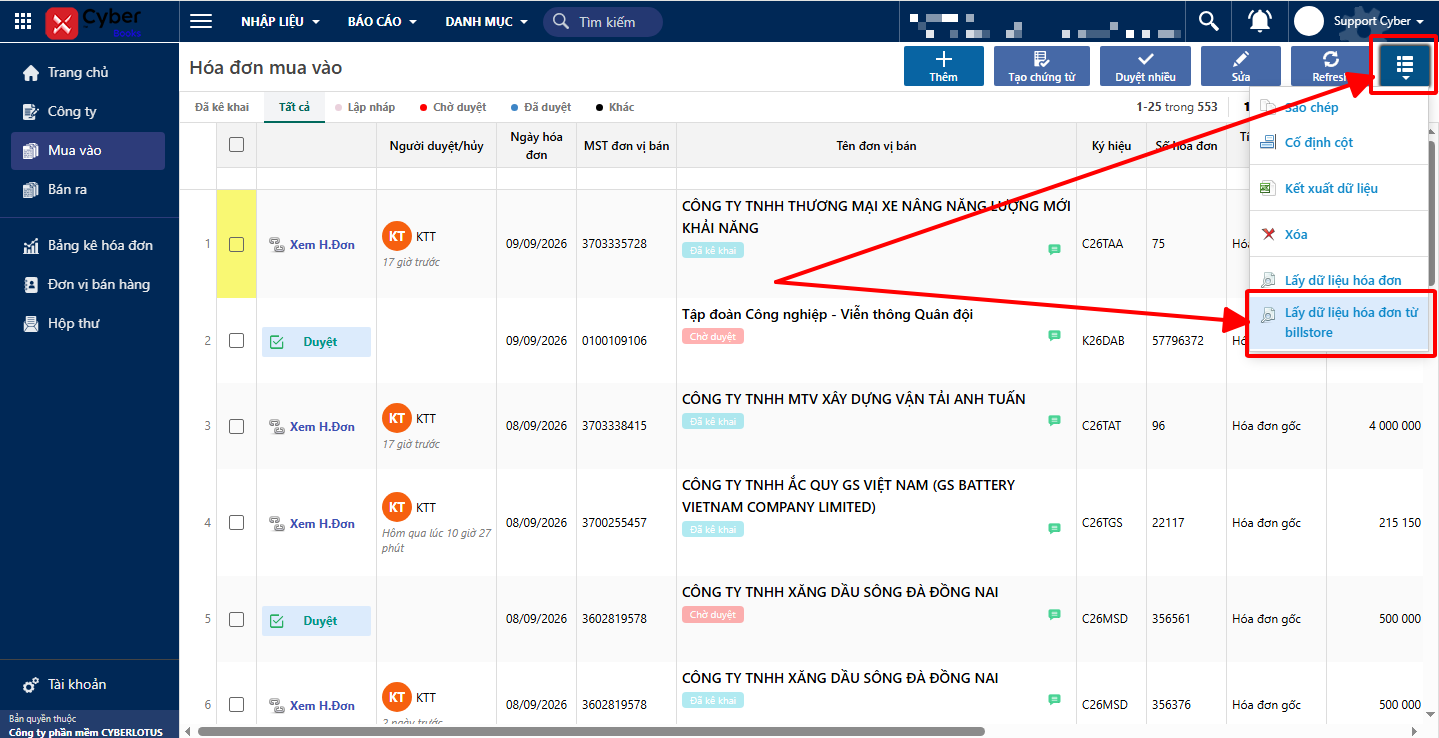Open comment icon for XÂY DỰNG VẬN TẢI ANH TUẤN row

click(1054, 421)
